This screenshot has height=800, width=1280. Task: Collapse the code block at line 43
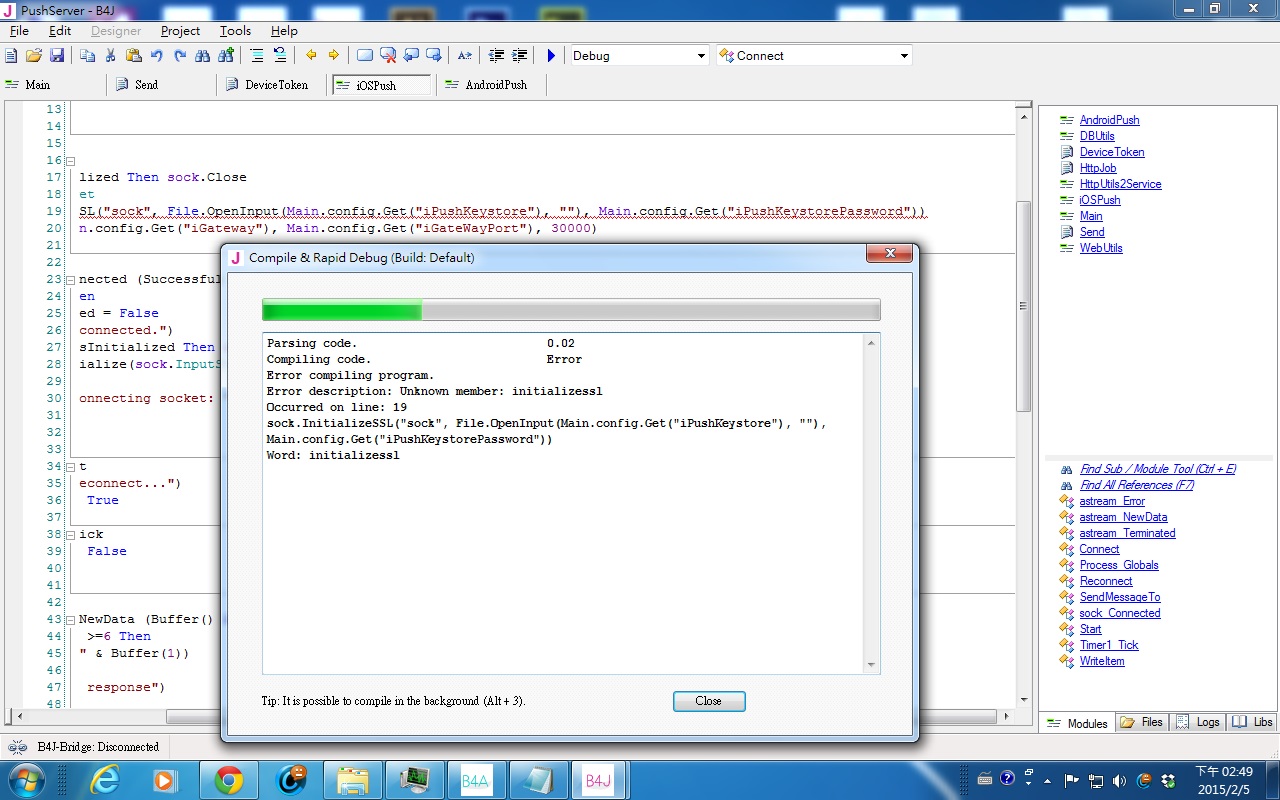70,620
